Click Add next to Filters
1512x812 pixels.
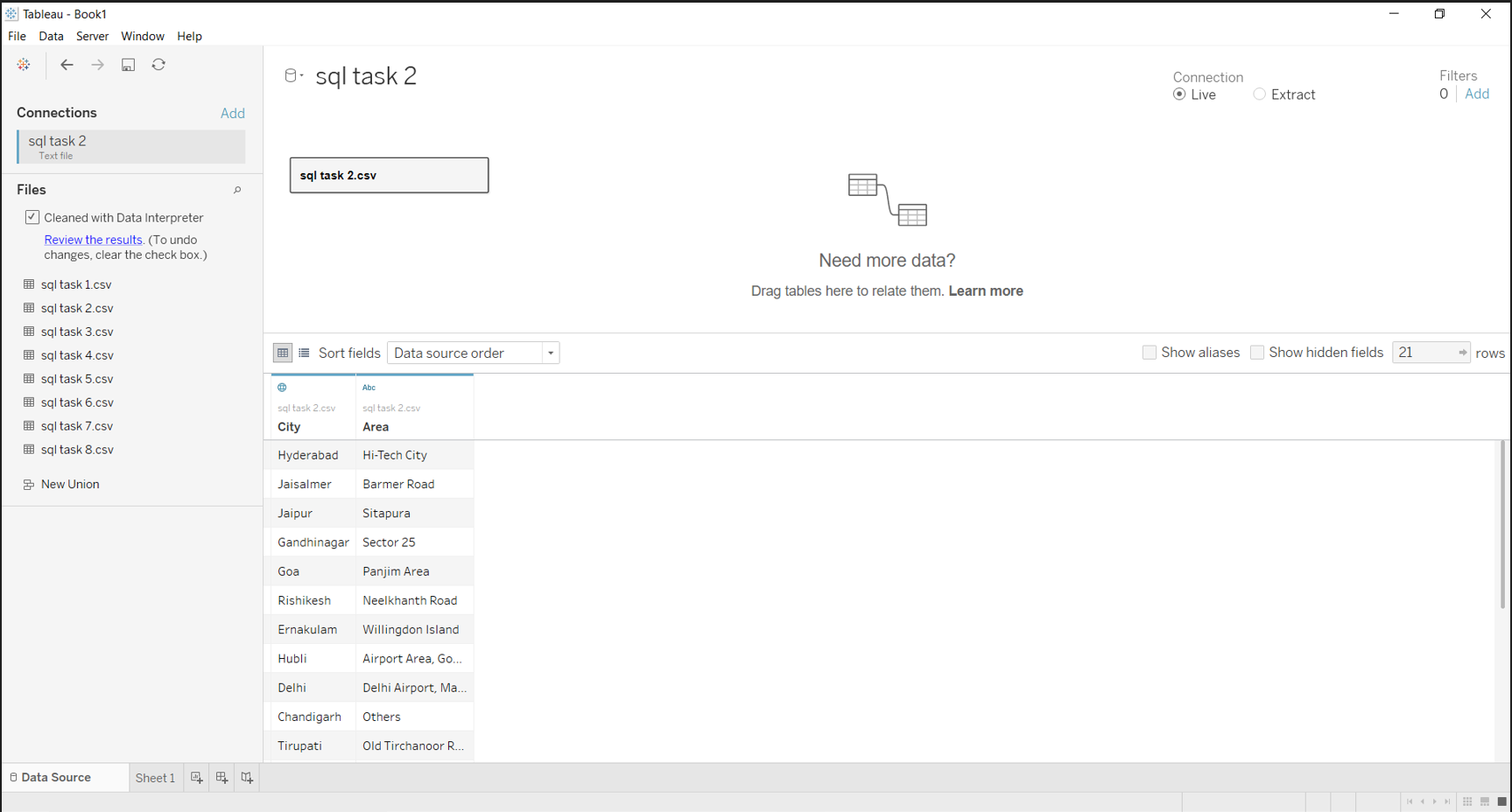click(x=1477, y=94)
